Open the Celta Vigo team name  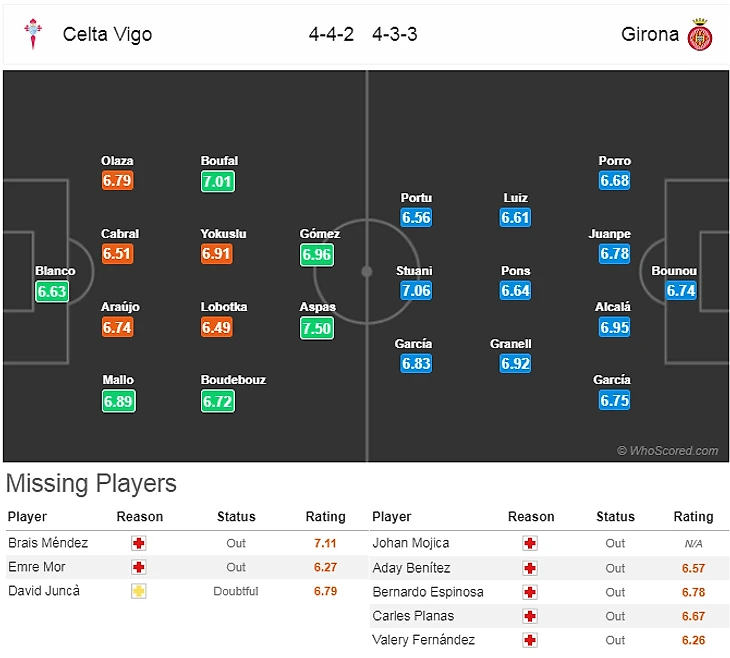107,35
